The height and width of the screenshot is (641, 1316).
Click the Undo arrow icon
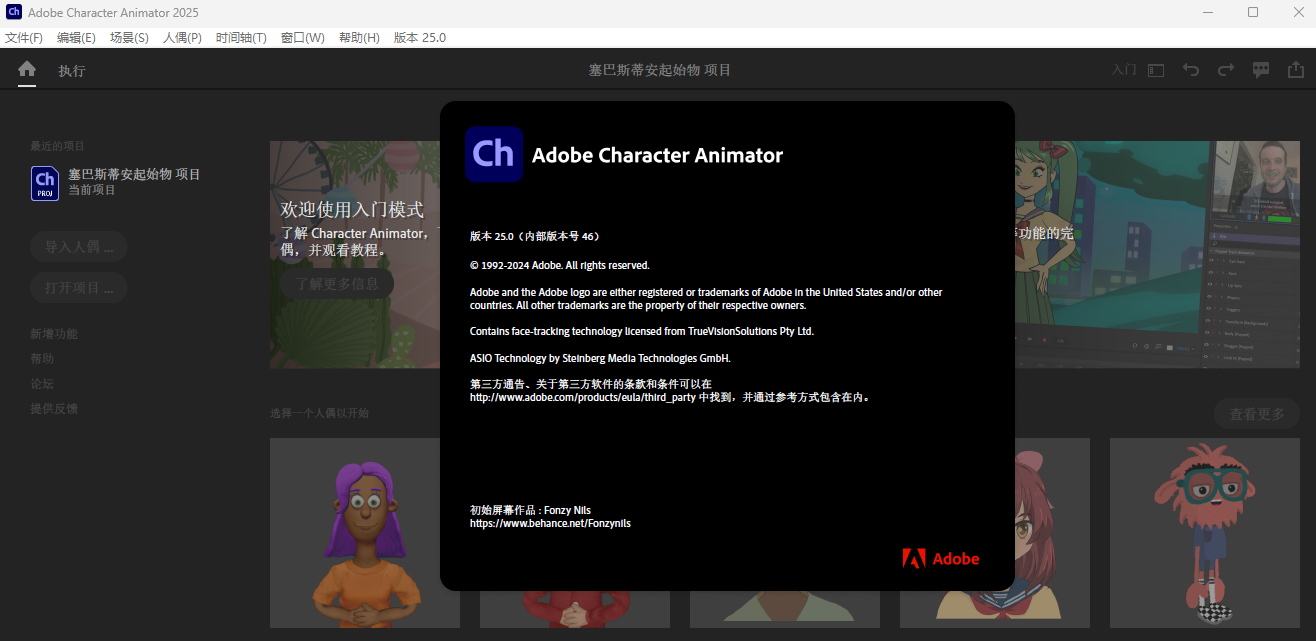pos(1191,70)
